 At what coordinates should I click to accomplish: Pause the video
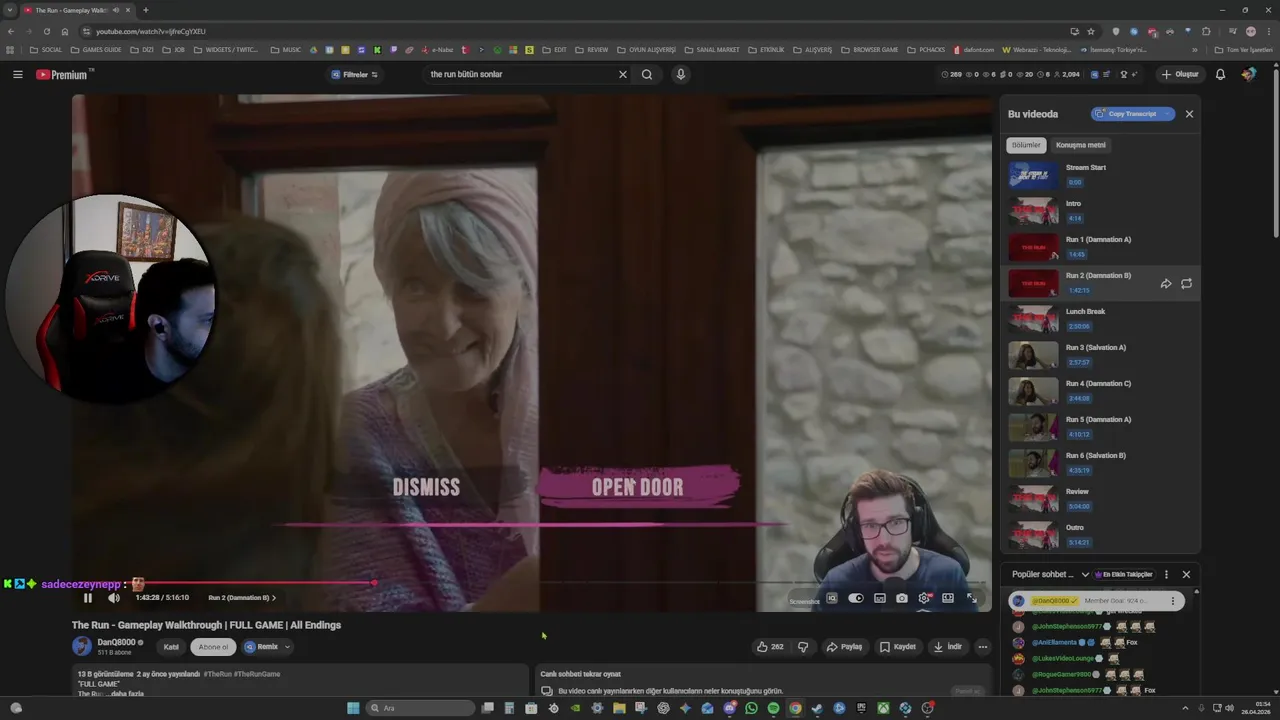pyautogui.click(x=88, y=598)
